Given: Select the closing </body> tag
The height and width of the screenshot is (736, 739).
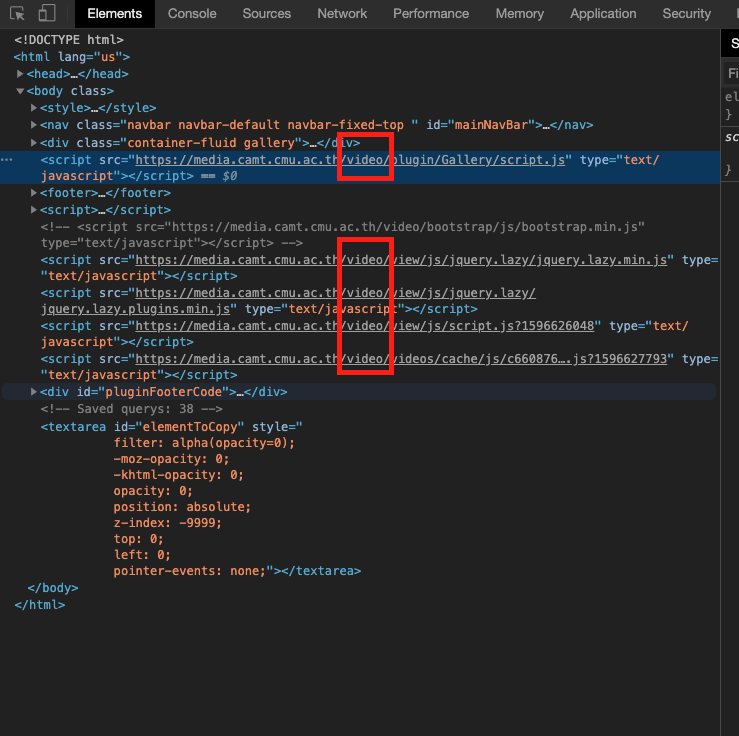Looking at the screenshot, I should point(53,588).
